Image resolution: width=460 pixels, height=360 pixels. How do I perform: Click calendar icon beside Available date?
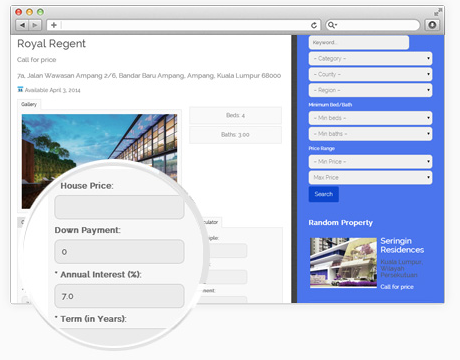[20, 89]
